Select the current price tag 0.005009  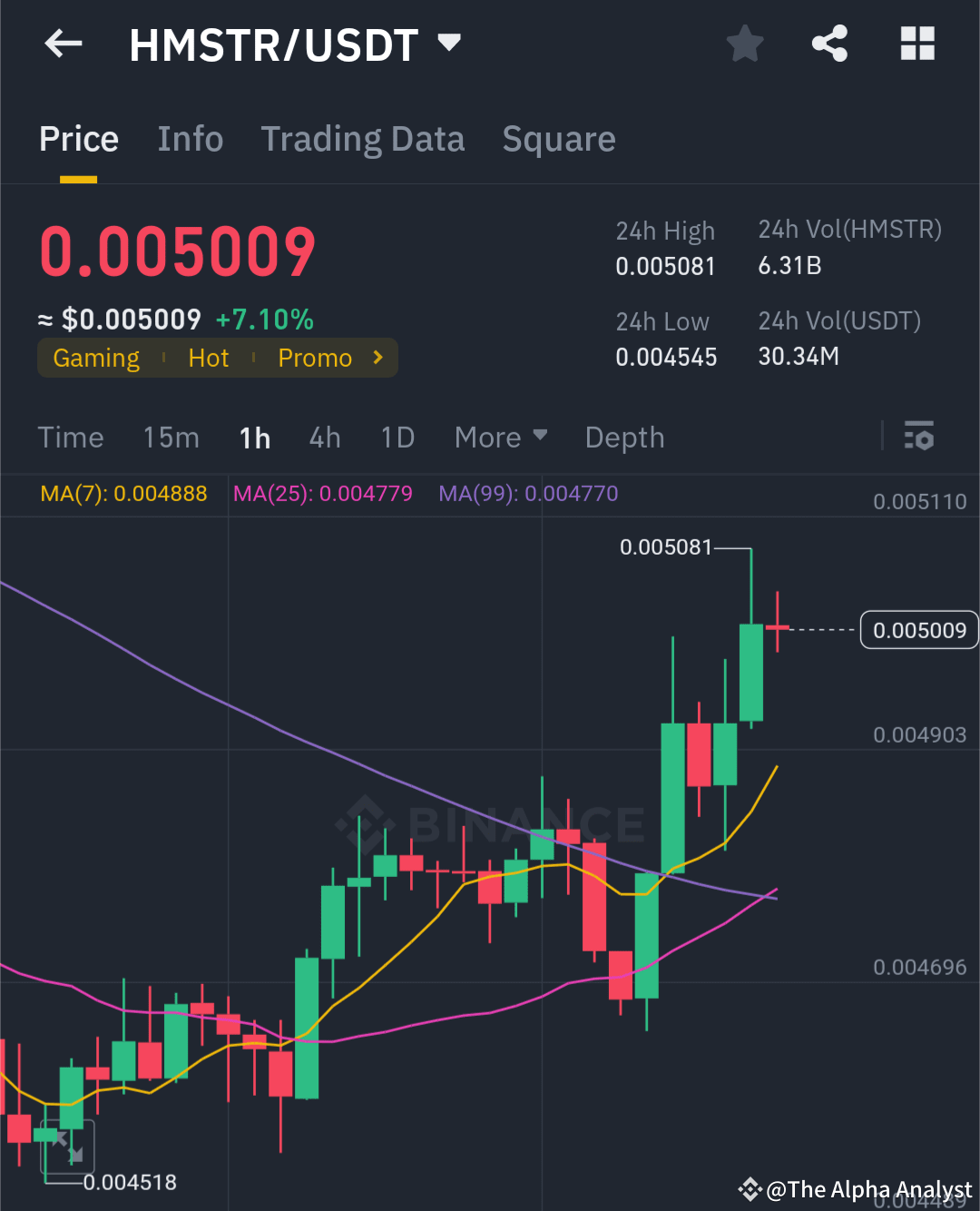[x=918, y=629]
